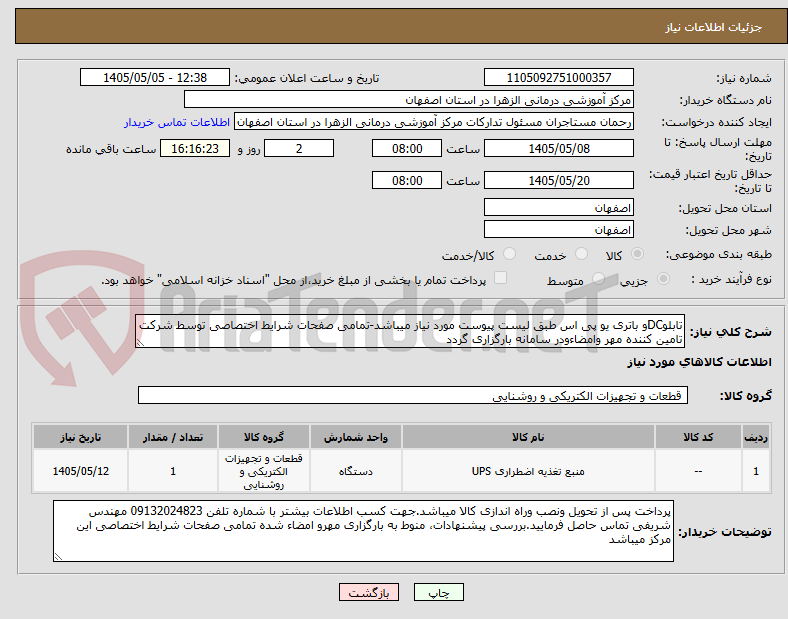Click the چاپ print button
The image size is (788, 619).
[439, 593]
